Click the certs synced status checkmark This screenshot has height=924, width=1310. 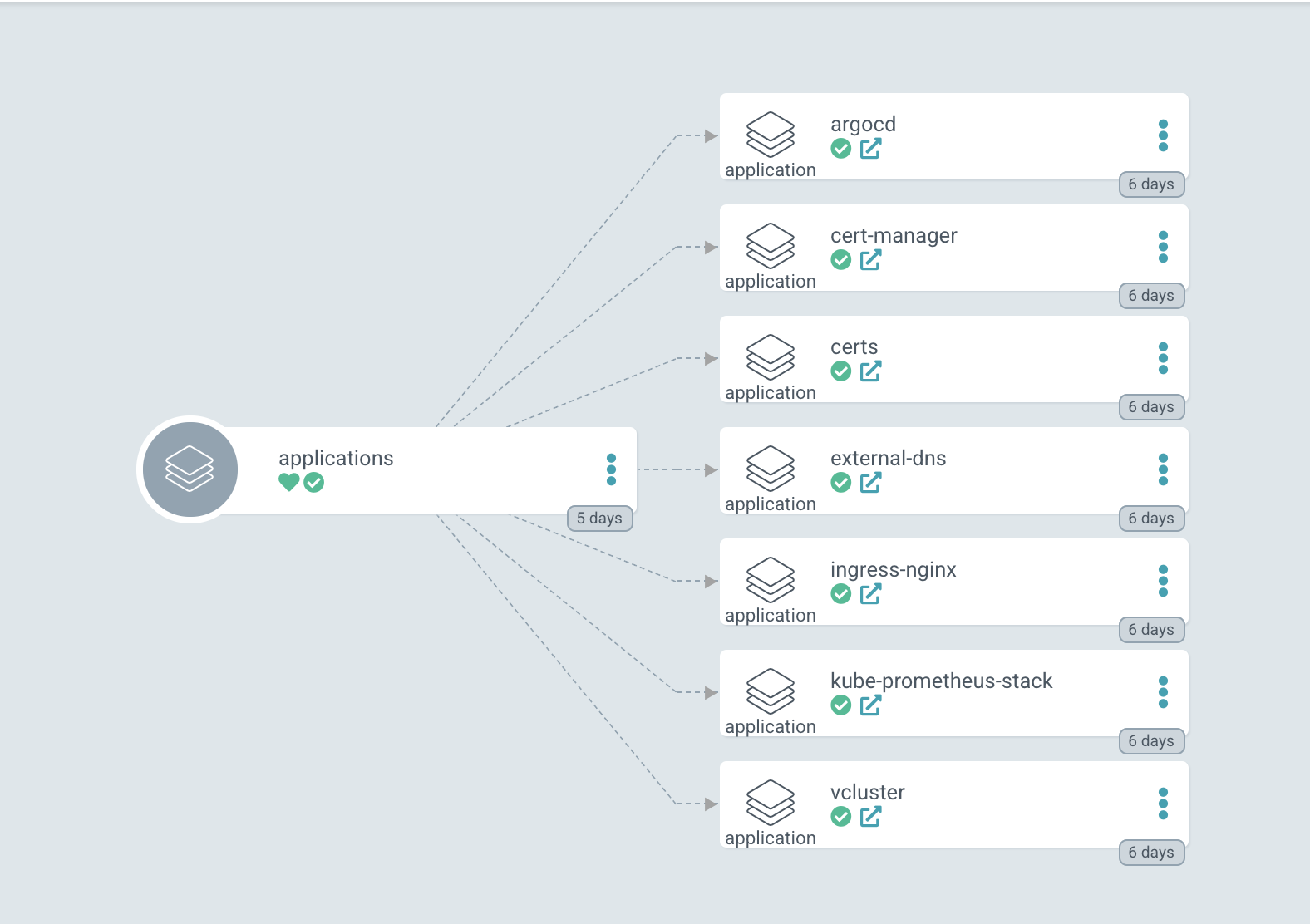coord(841,371)
